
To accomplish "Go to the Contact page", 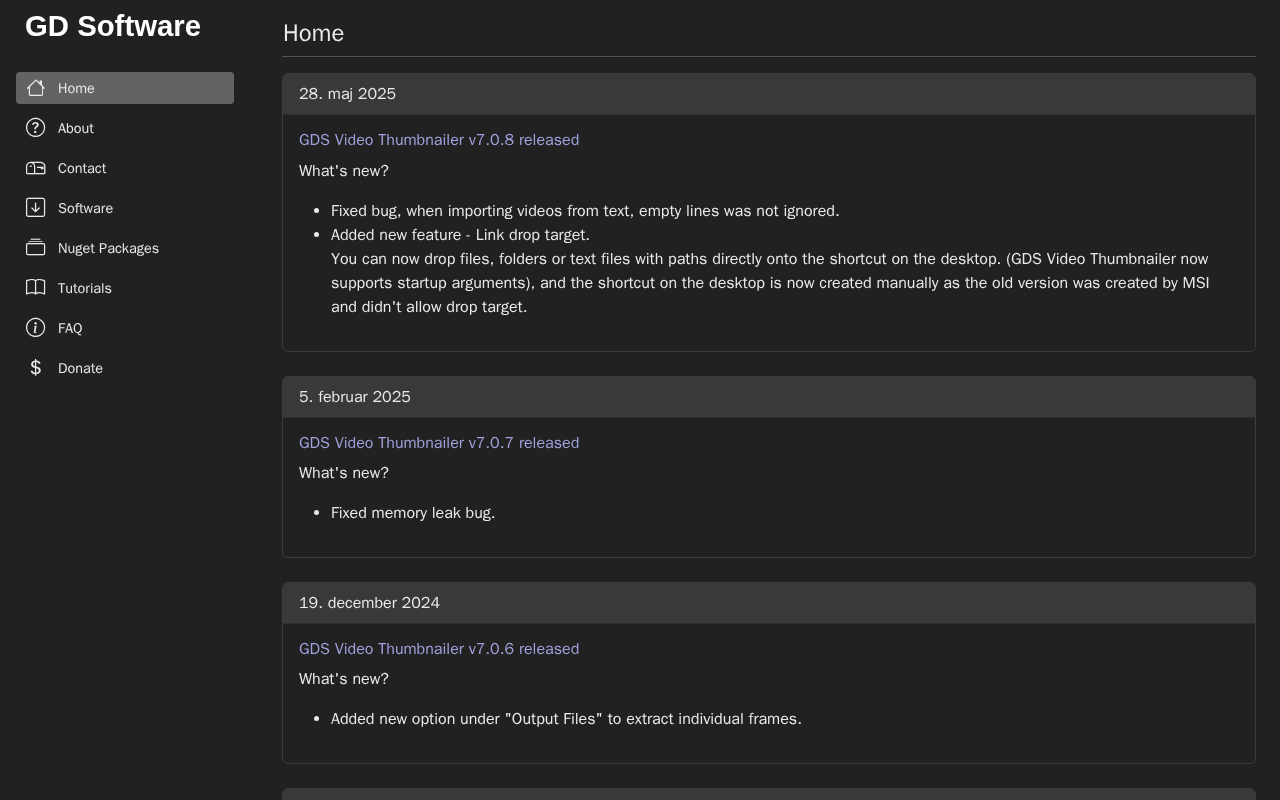I will pyautogui.click(x=82, y=168).
